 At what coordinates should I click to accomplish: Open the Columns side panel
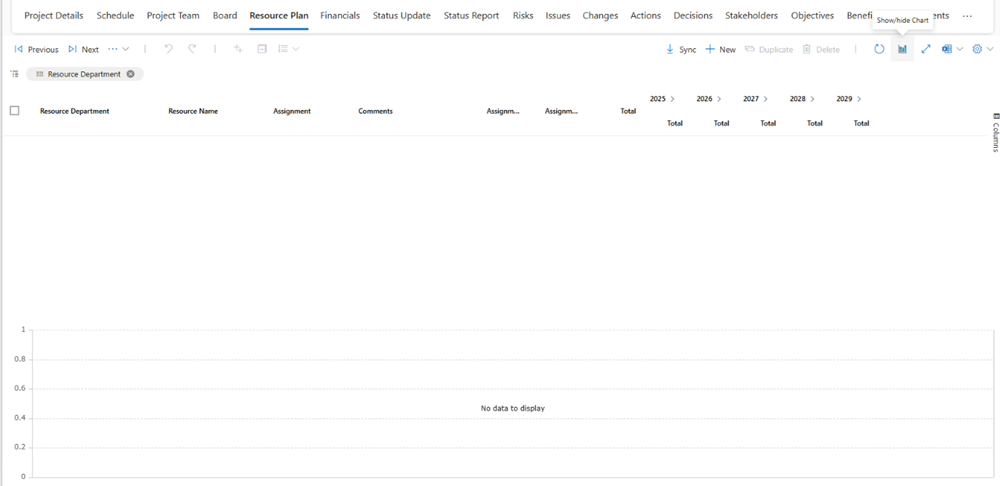tap(995, 133)
